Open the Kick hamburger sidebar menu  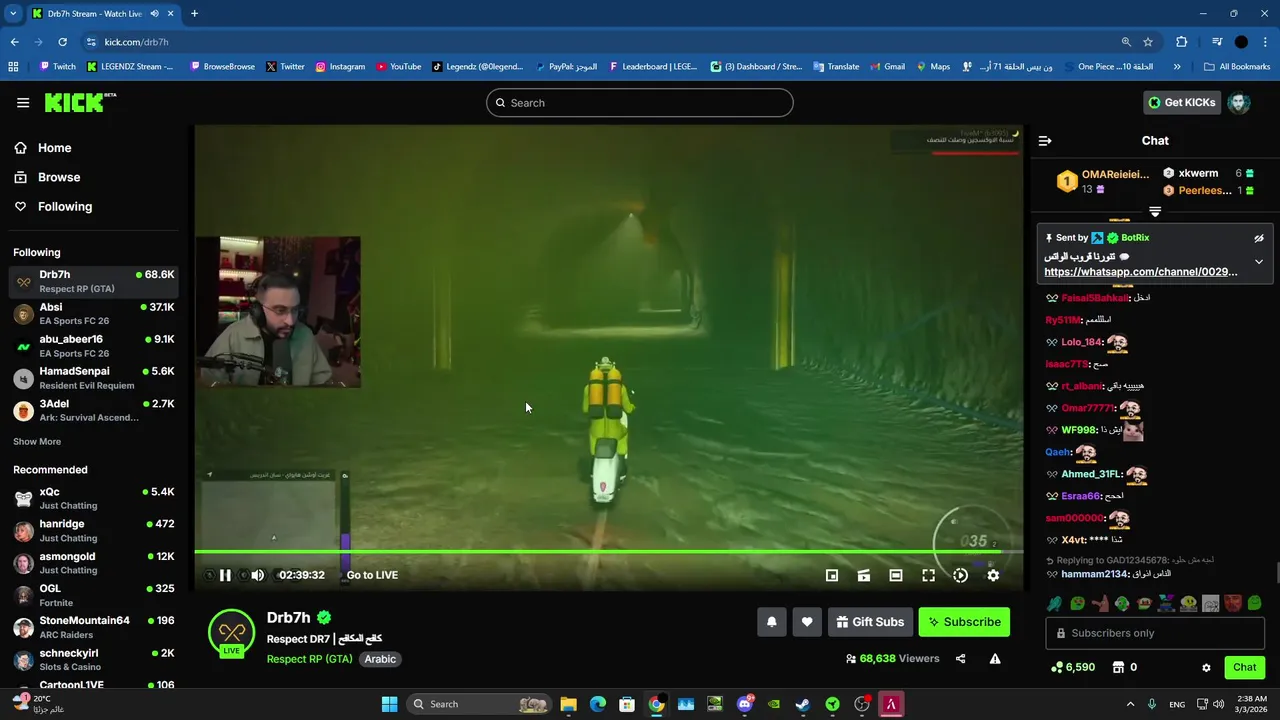click(x=22, y=103)
